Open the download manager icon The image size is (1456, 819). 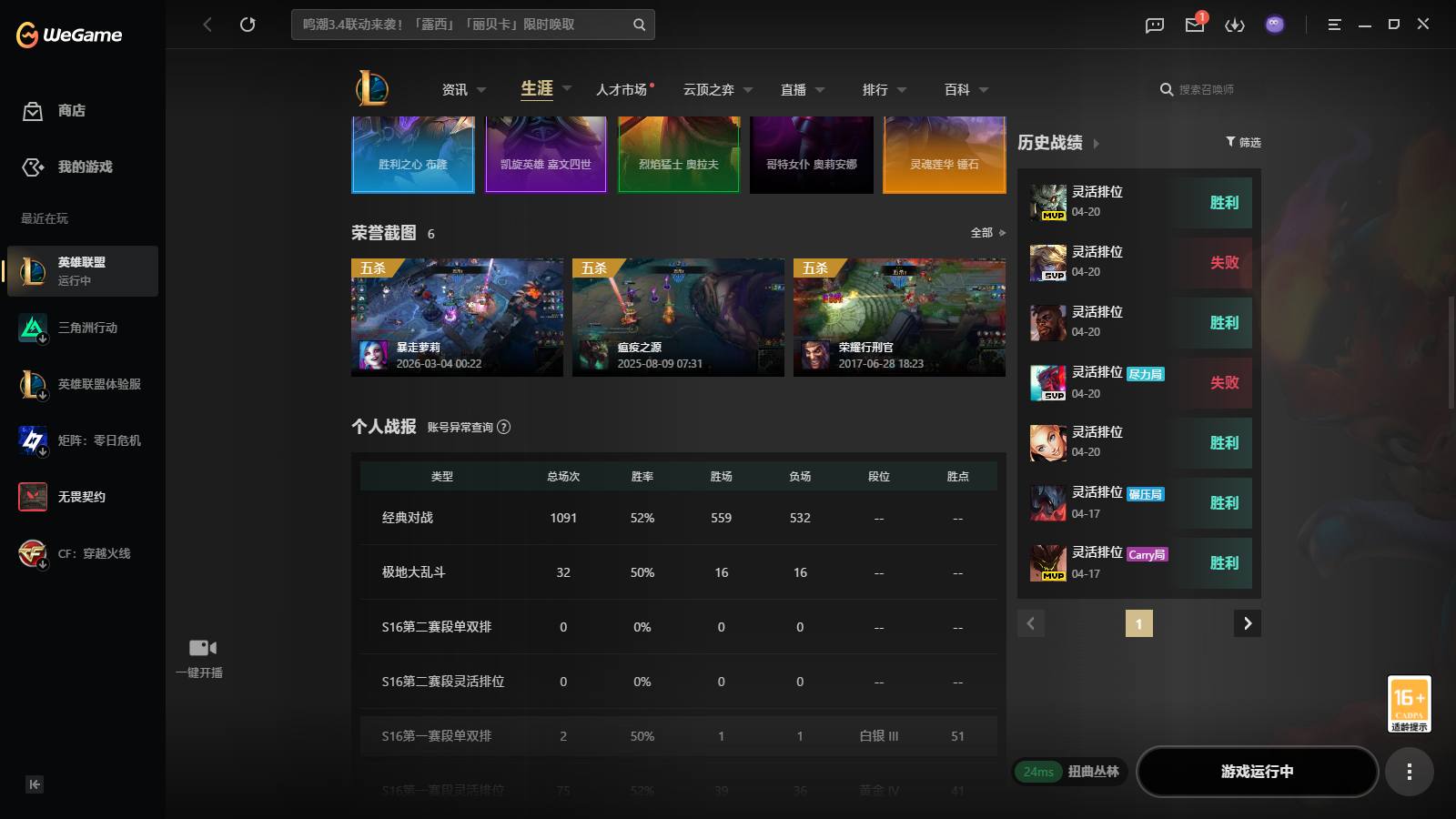1235,25
